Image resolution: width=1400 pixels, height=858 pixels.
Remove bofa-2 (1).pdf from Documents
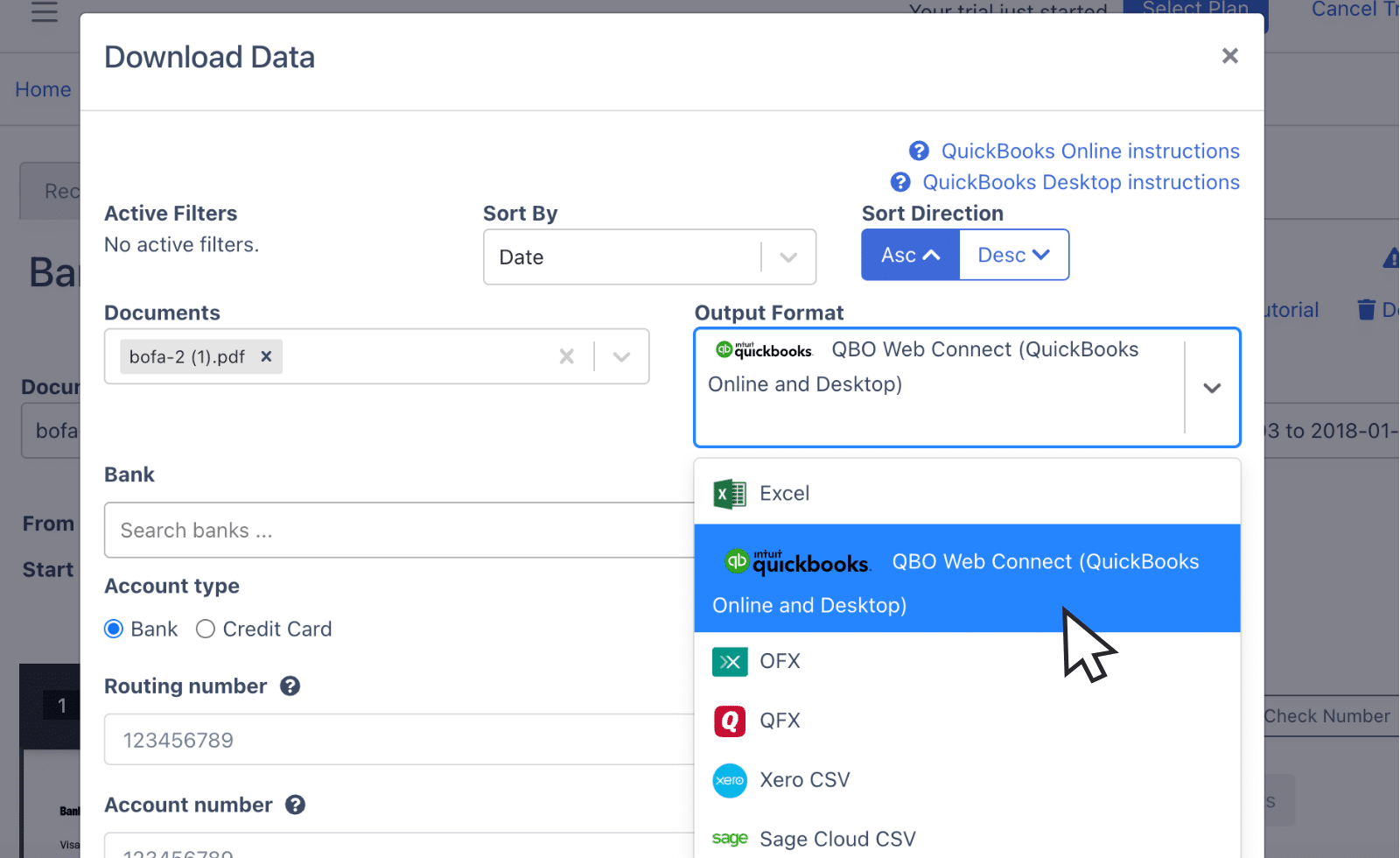(266, 356)
